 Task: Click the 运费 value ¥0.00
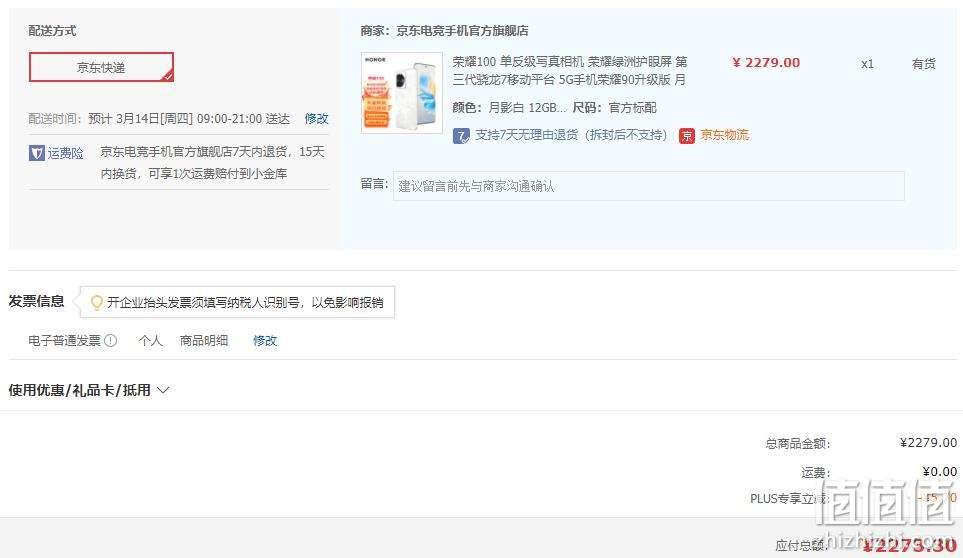coord(939,471)
